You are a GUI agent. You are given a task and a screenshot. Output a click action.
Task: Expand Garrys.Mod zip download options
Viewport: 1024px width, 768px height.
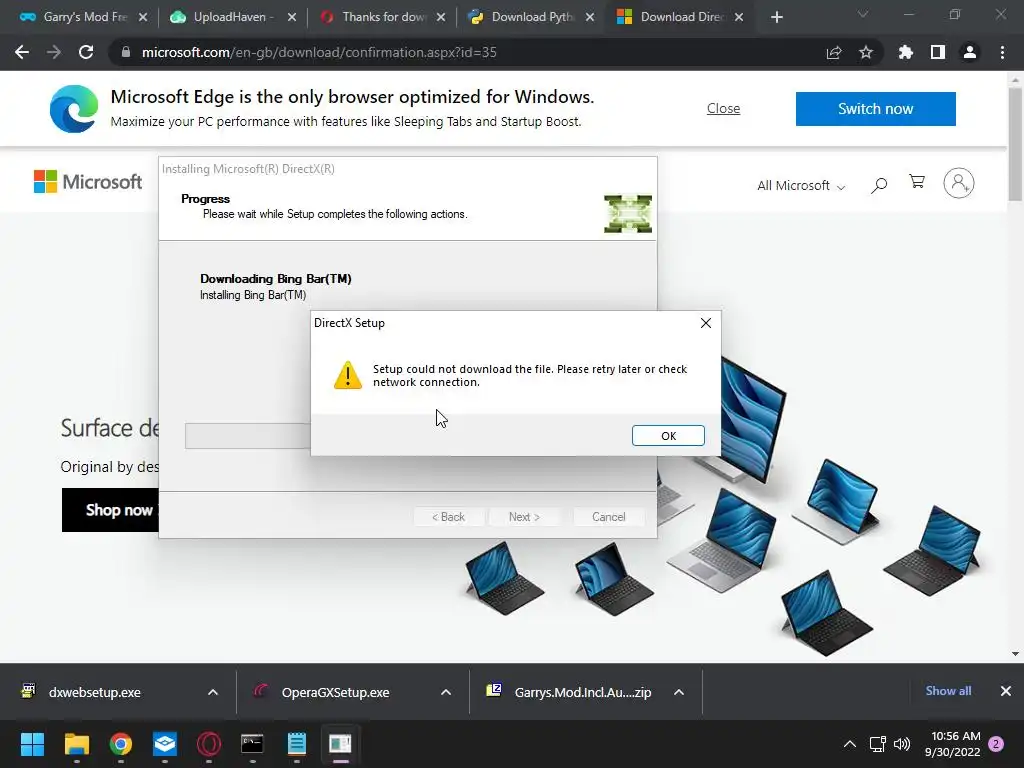tap(679, 692)
